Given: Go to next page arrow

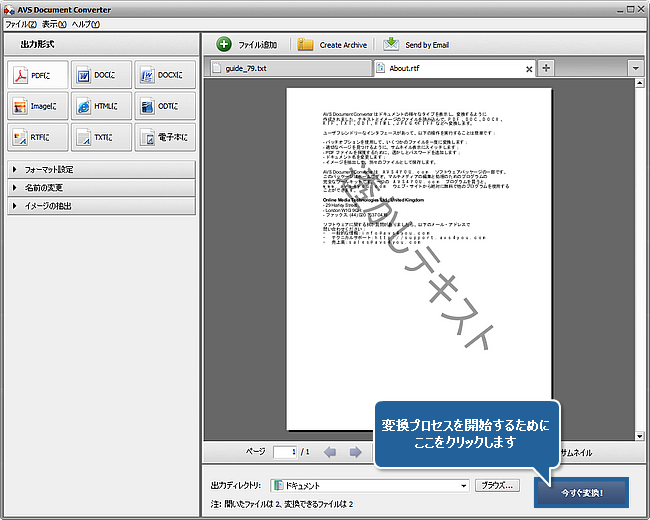Looking at the screenshot, I should click(355, 452).
